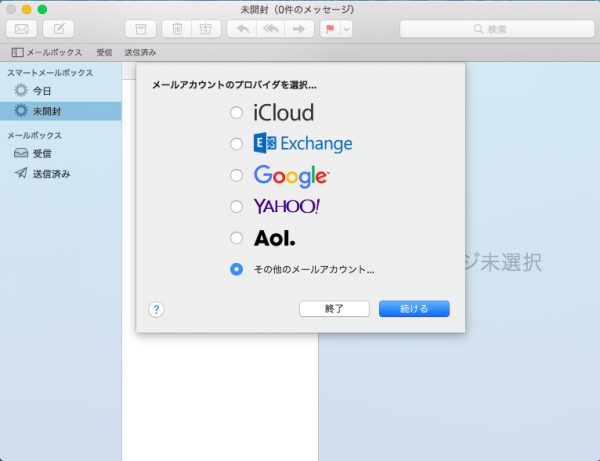Focus the 検索 search field

(x=497, y=29)
